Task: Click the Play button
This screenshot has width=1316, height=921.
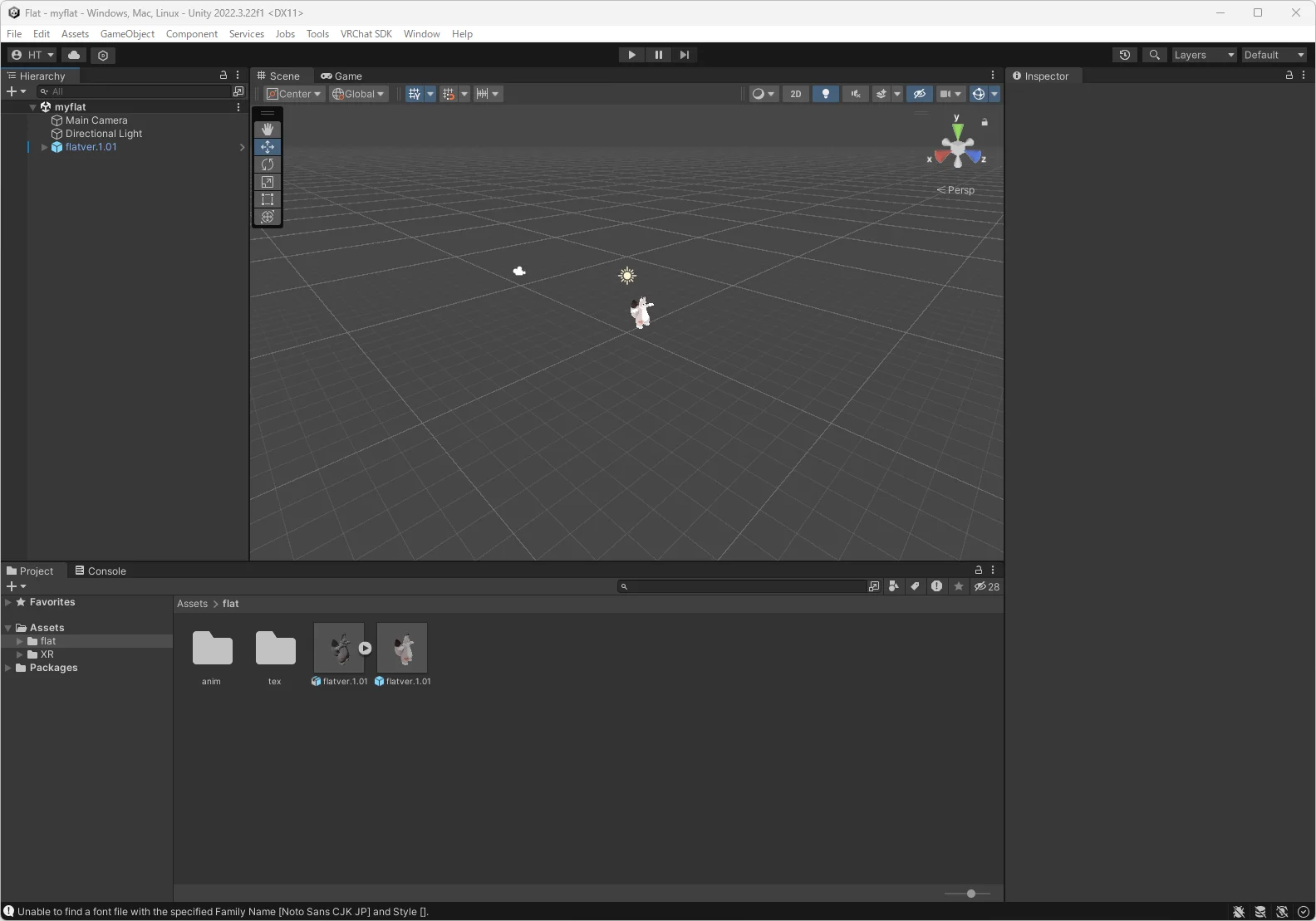Action: 631,55
